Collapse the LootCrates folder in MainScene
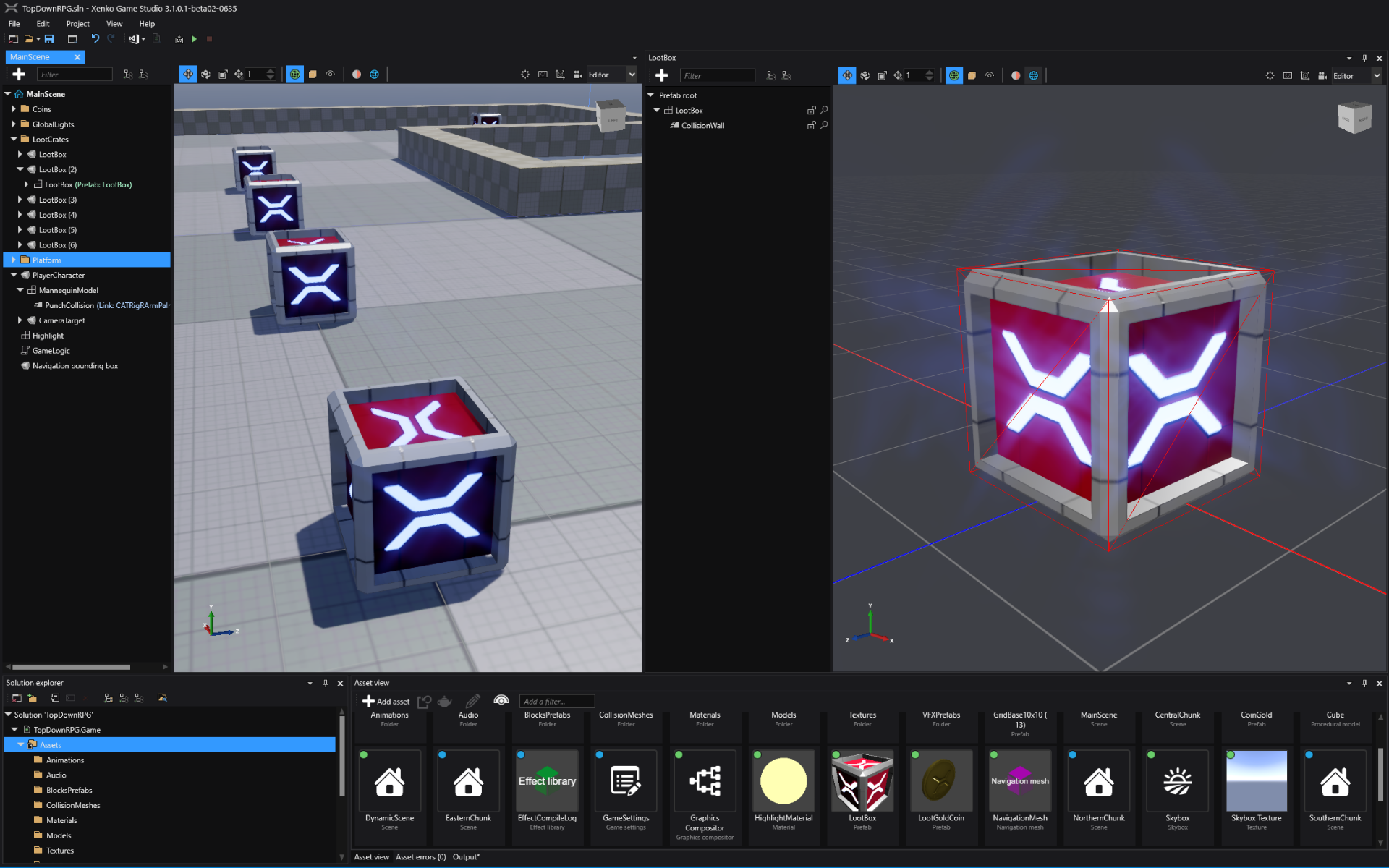 pyautogui.click(x=12, y=139)
